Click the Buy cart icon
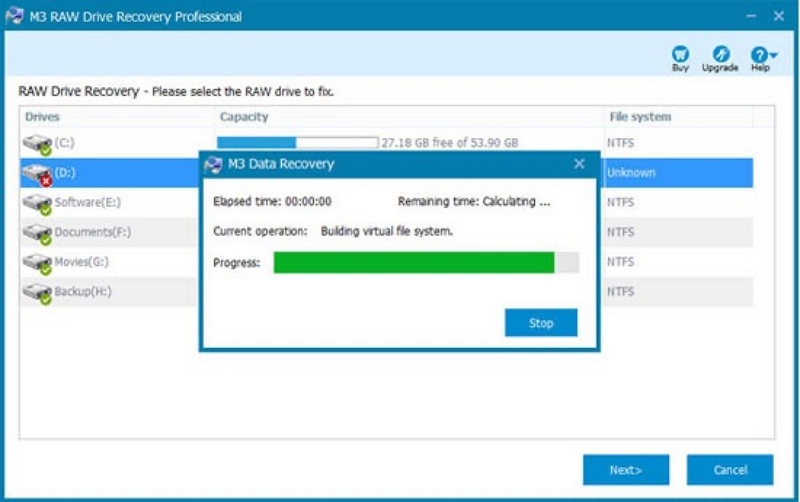The height and width of the screenshot is (502, 800). tap(680, 54)
